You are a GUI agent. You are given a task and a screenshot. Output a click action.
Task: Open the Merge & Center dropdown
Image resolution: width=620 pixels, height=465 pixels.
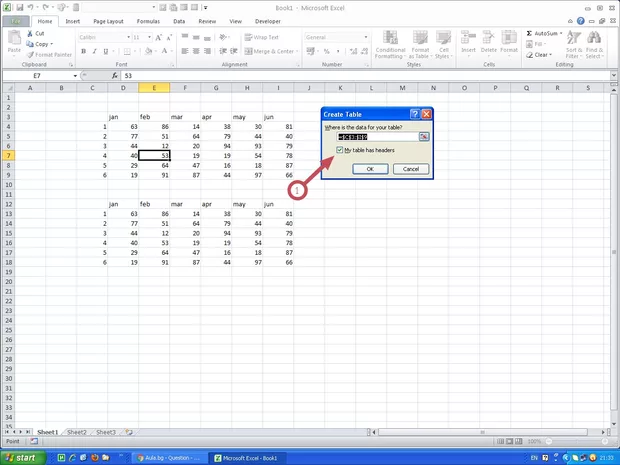[298, 51]
